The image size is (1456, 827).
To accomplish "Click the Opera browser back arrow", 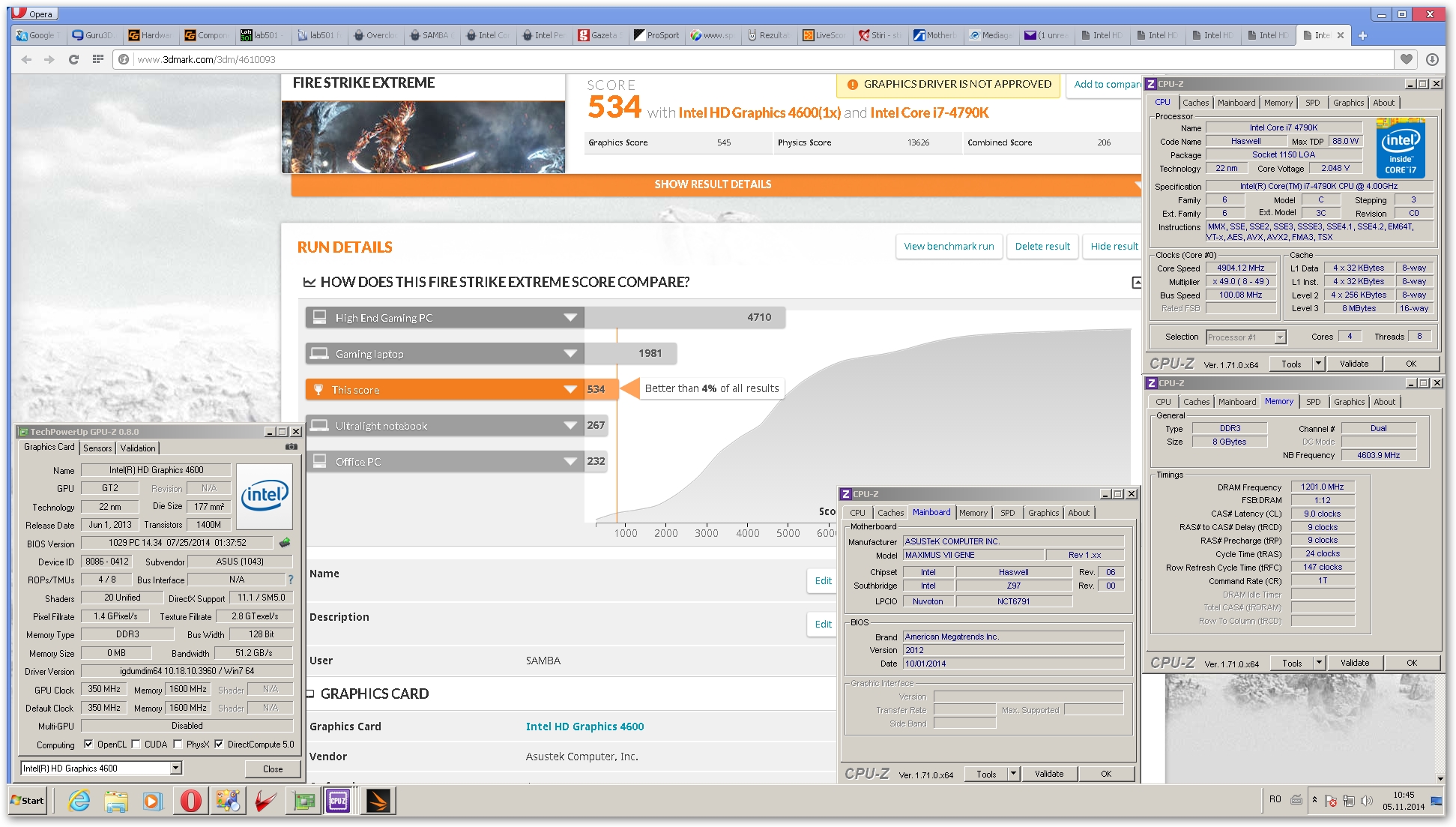I will [x=26, y=59].
